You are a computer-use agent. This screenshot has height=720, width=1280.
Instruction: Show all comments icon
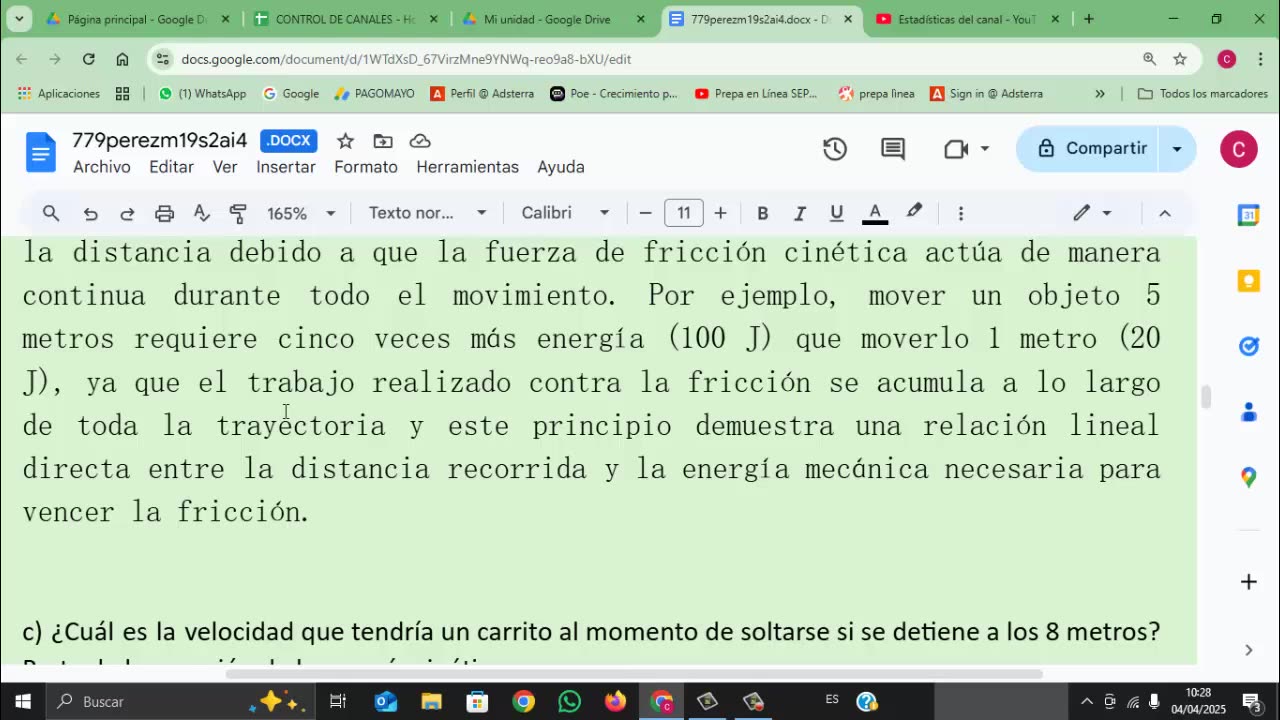(x=893, y=149)
